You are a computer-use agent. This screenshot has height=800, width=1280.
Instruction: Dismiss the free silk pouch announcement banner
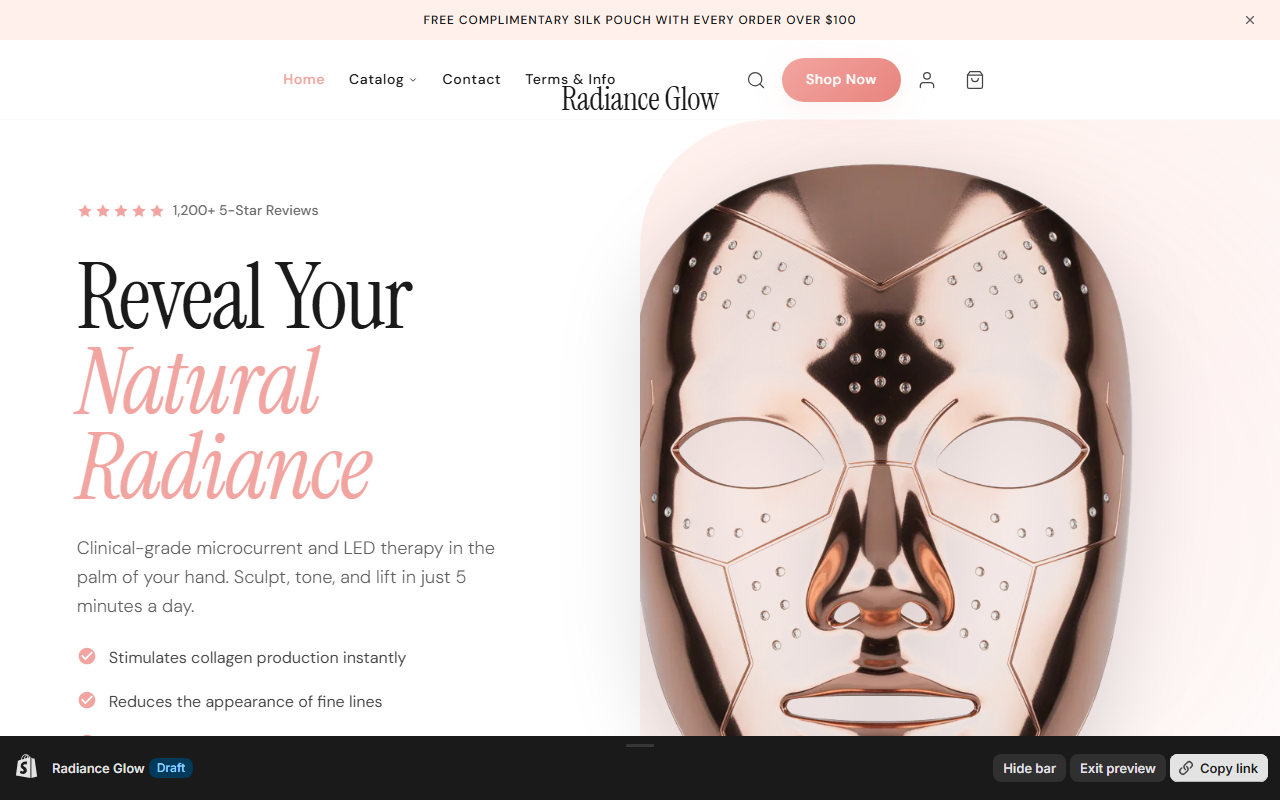click(x=1250, y=20)
